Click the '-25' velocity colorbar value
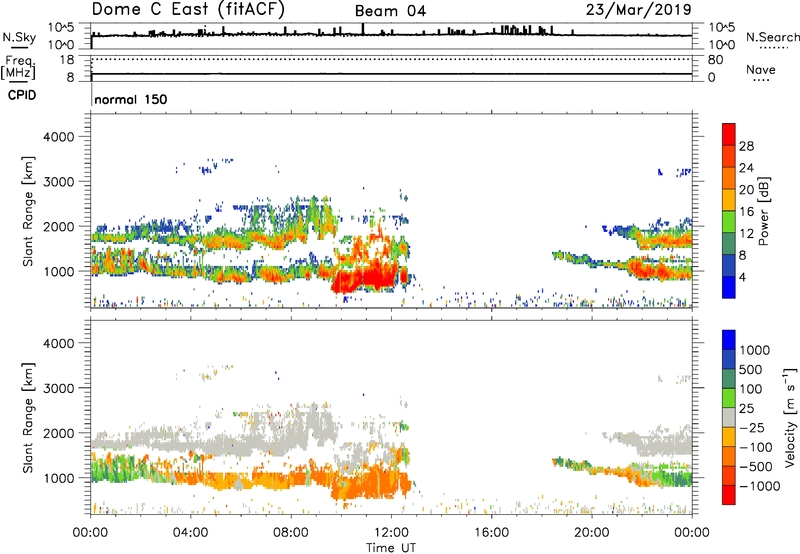 752,428
